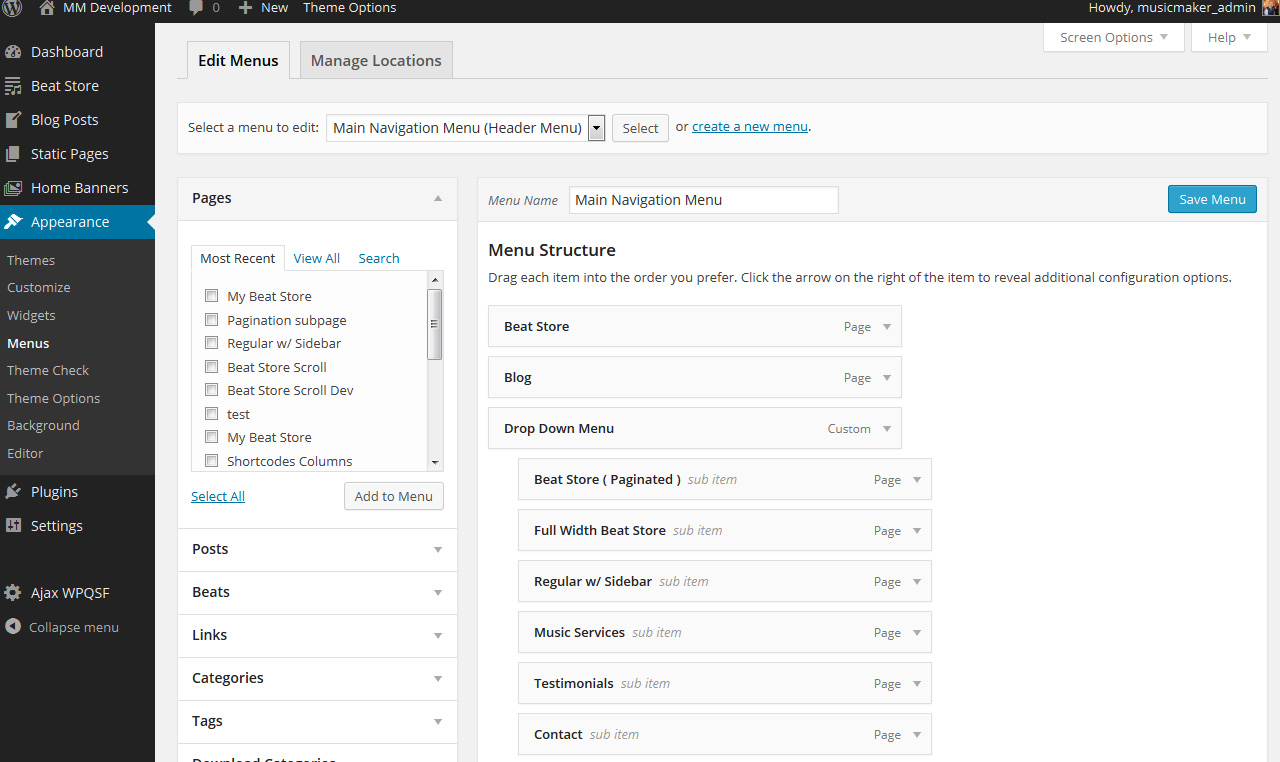Enable the Shortcodes Columns checkbox
The image size is (1280, 762).
pos(211,461)
